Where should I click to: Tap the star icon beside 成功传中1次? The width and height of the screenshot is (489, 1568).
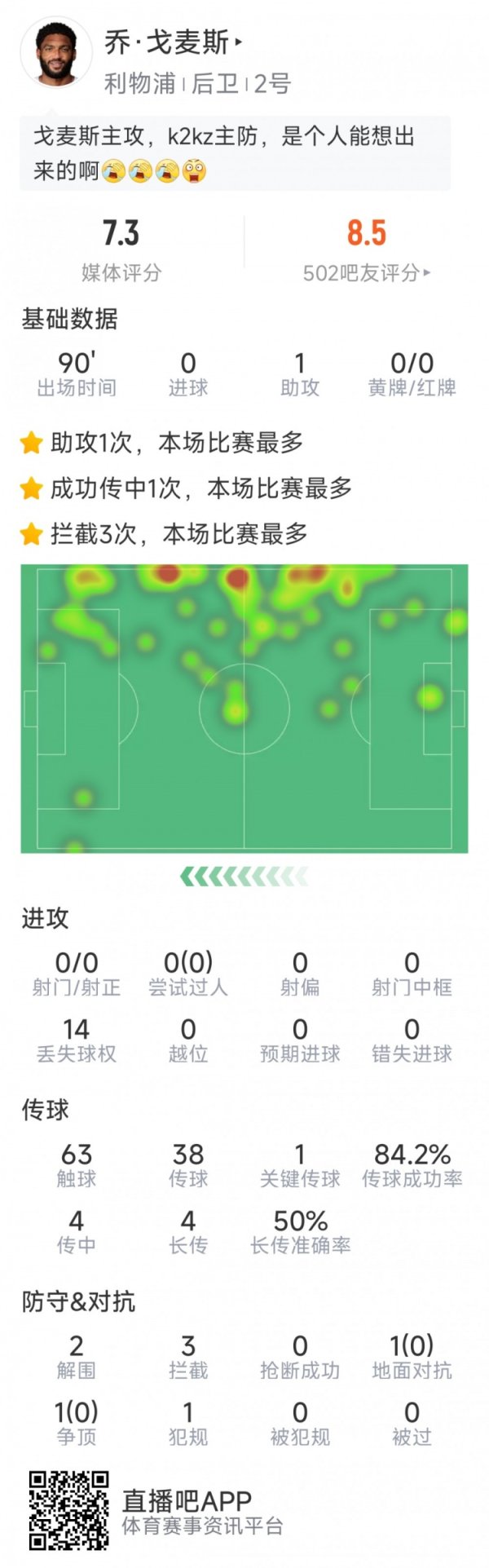click(31, 488)
